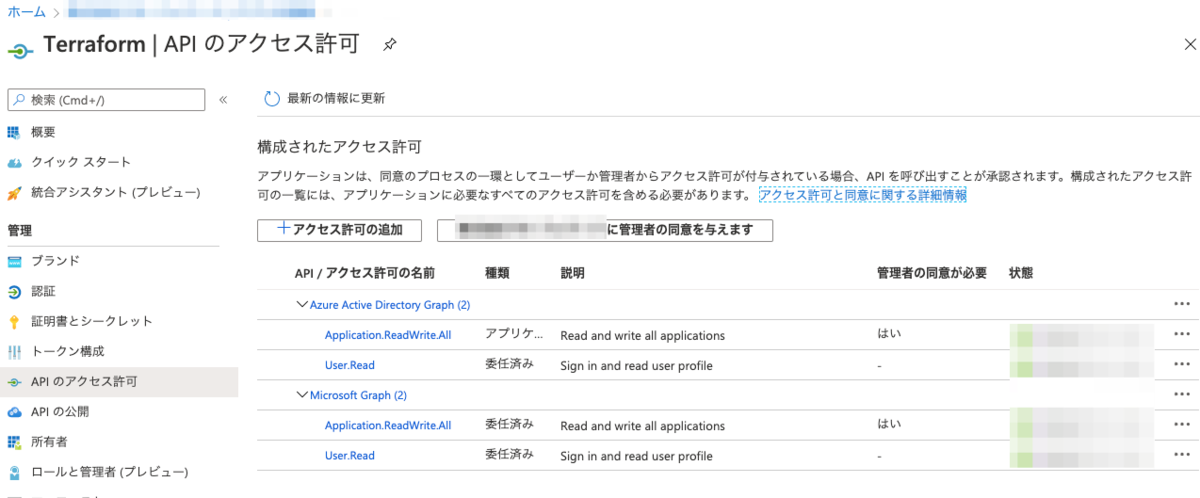Click the 構成されたアクセス許可 heading
The image size is (1200, 498).
point(339,146)
